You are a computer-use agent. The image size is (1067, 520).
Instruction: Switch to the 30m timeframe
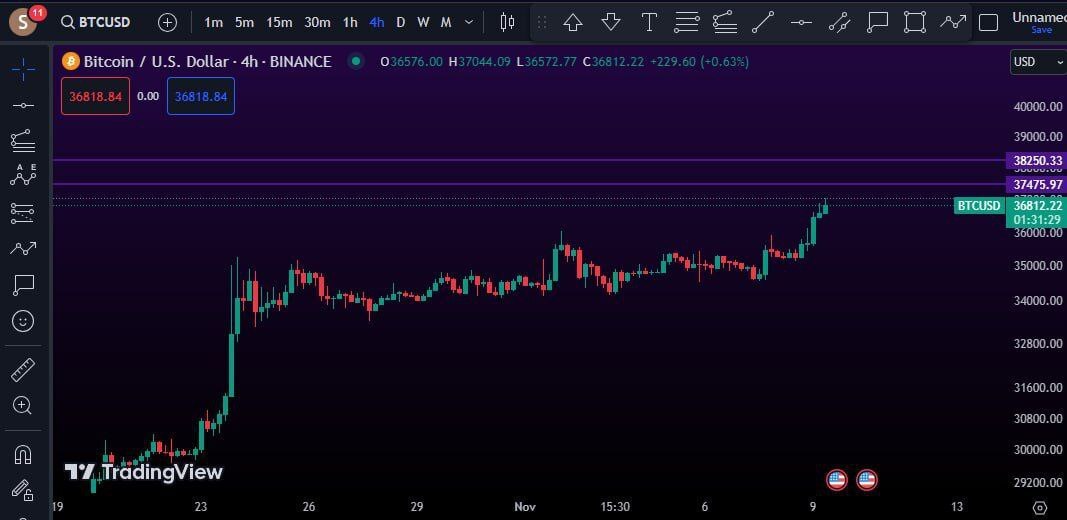click(317, 22)
